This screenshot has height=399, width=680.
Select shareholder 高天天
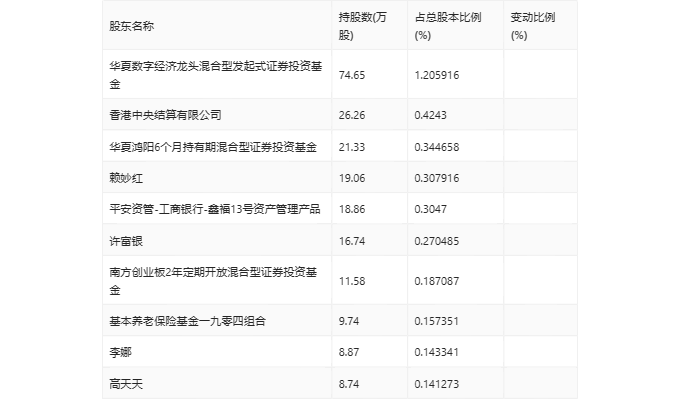pyautogui.click(x=126, y=384)
